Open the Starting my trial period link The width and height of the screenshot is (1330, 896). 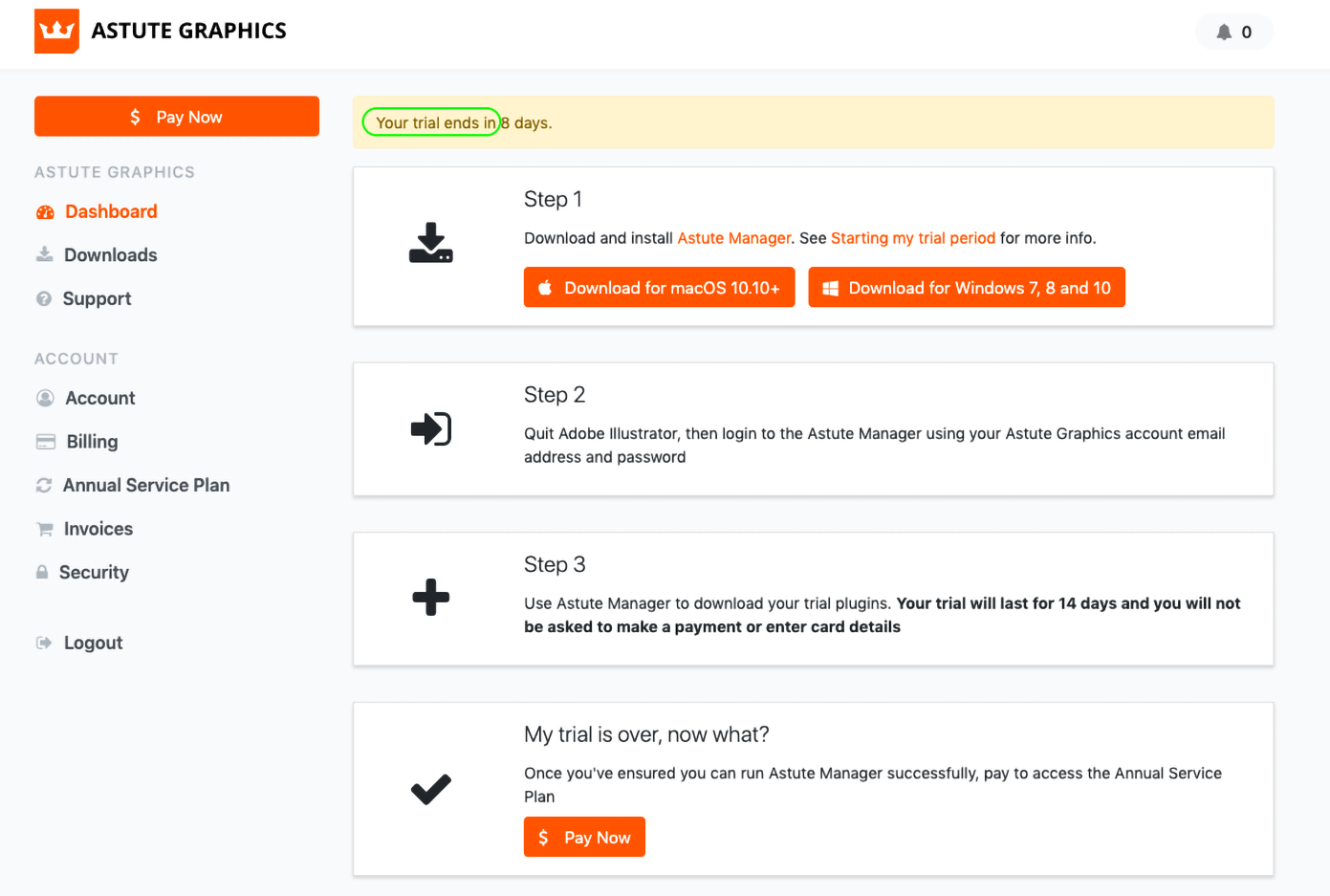point(912,238)
